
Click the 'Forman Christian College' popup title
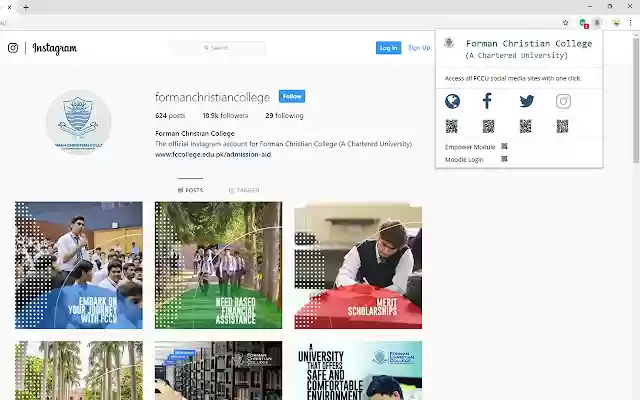click(x=529, y=43)
